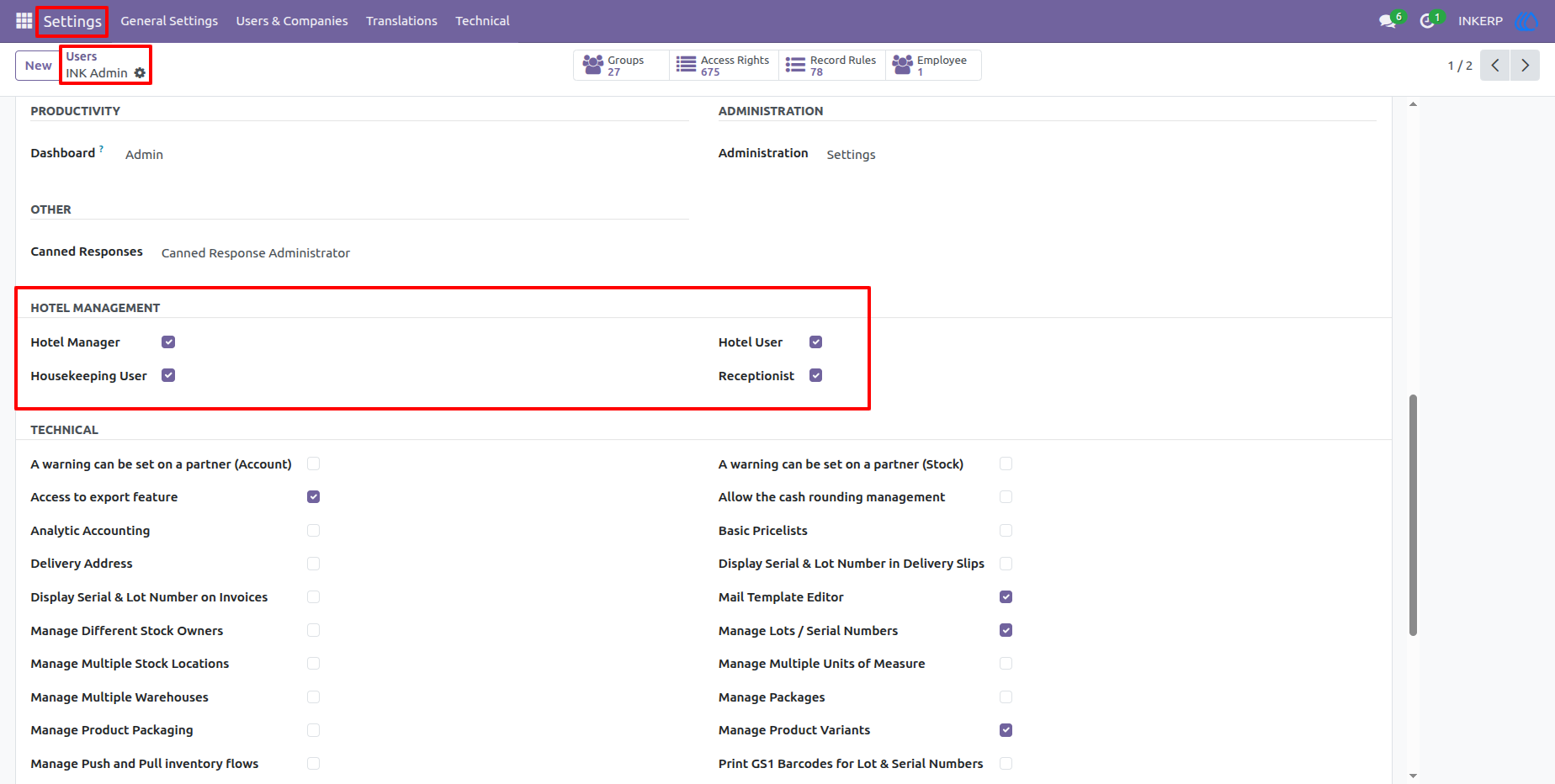Image resolution: width=1555 pixels, height=784 pixels.
Task: Go to next user record arrow
Action: point(1525,66)
